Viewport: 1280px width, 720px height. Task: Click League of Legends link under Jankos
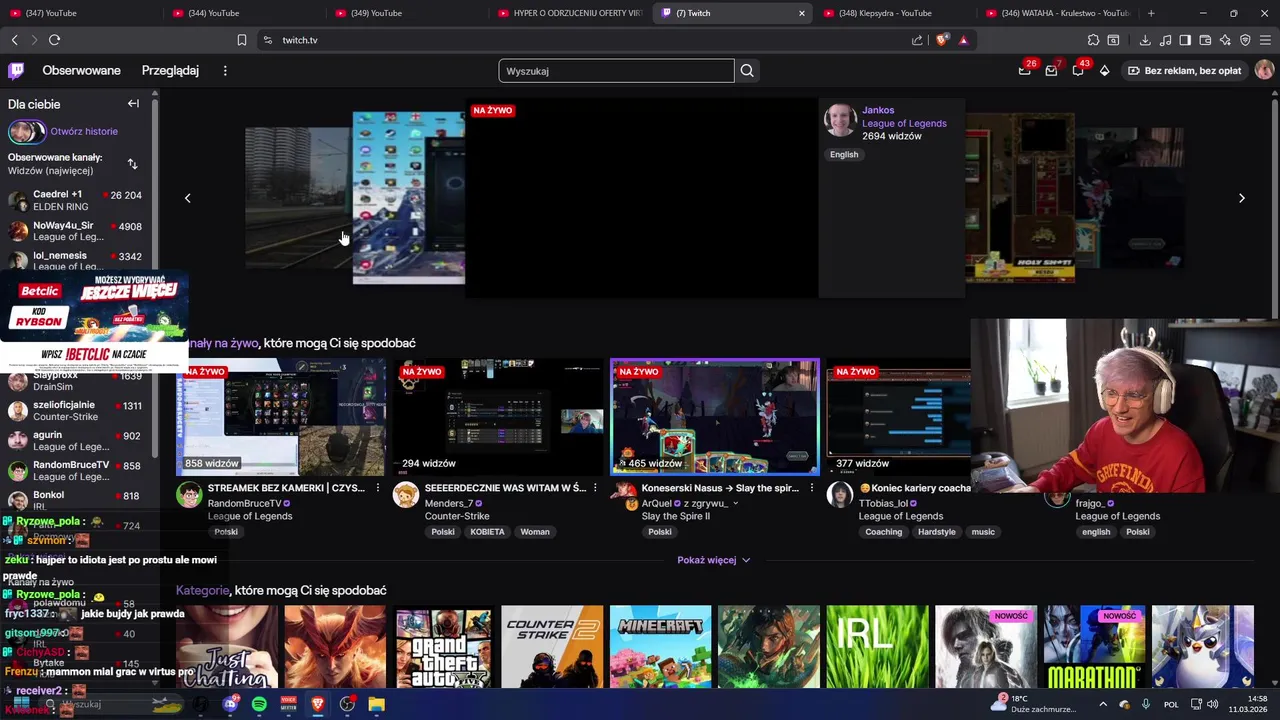(904, 123)
